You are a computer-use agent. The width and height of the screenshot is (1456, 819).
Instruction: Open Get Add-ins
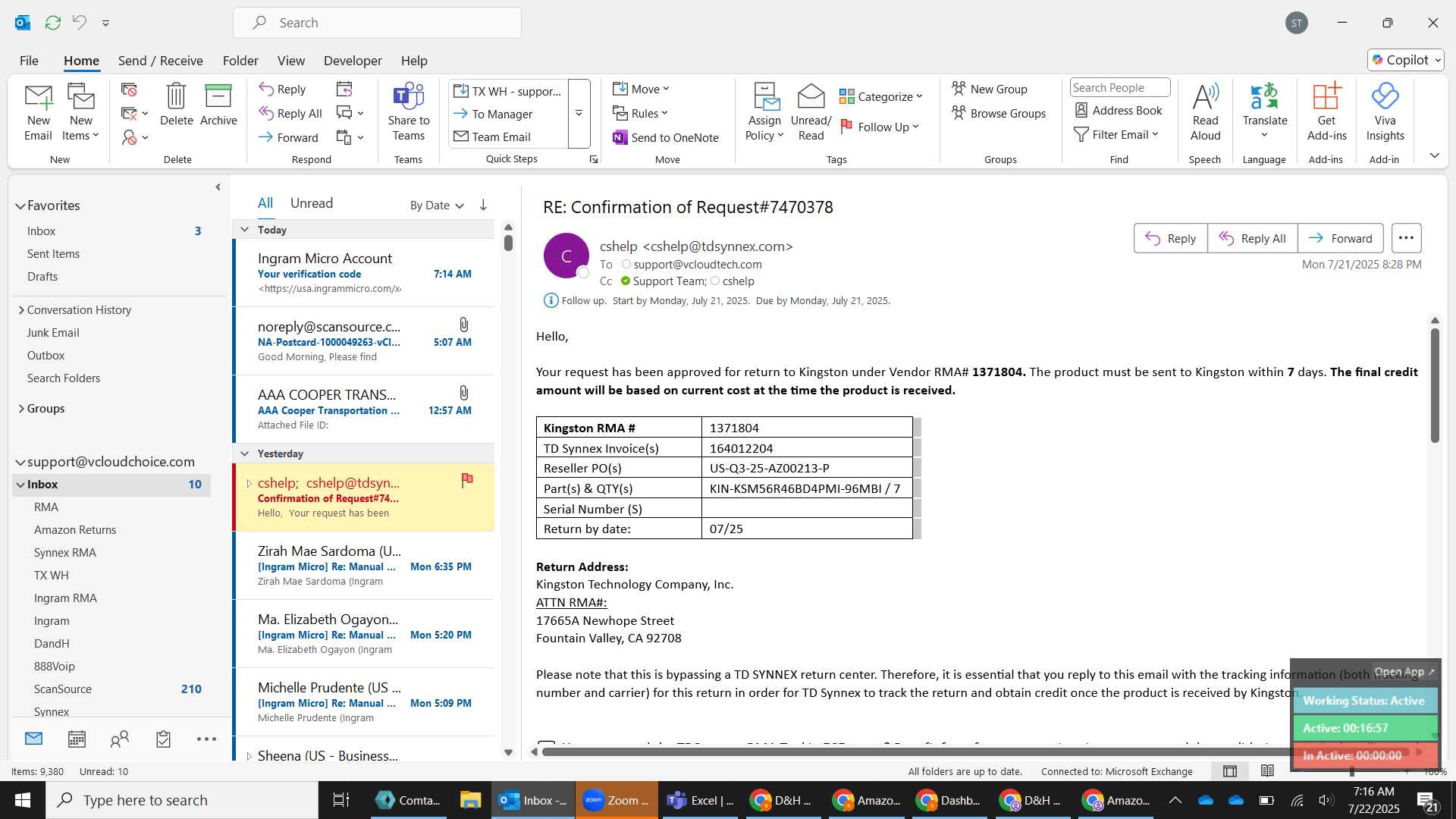pos(1326,112)
